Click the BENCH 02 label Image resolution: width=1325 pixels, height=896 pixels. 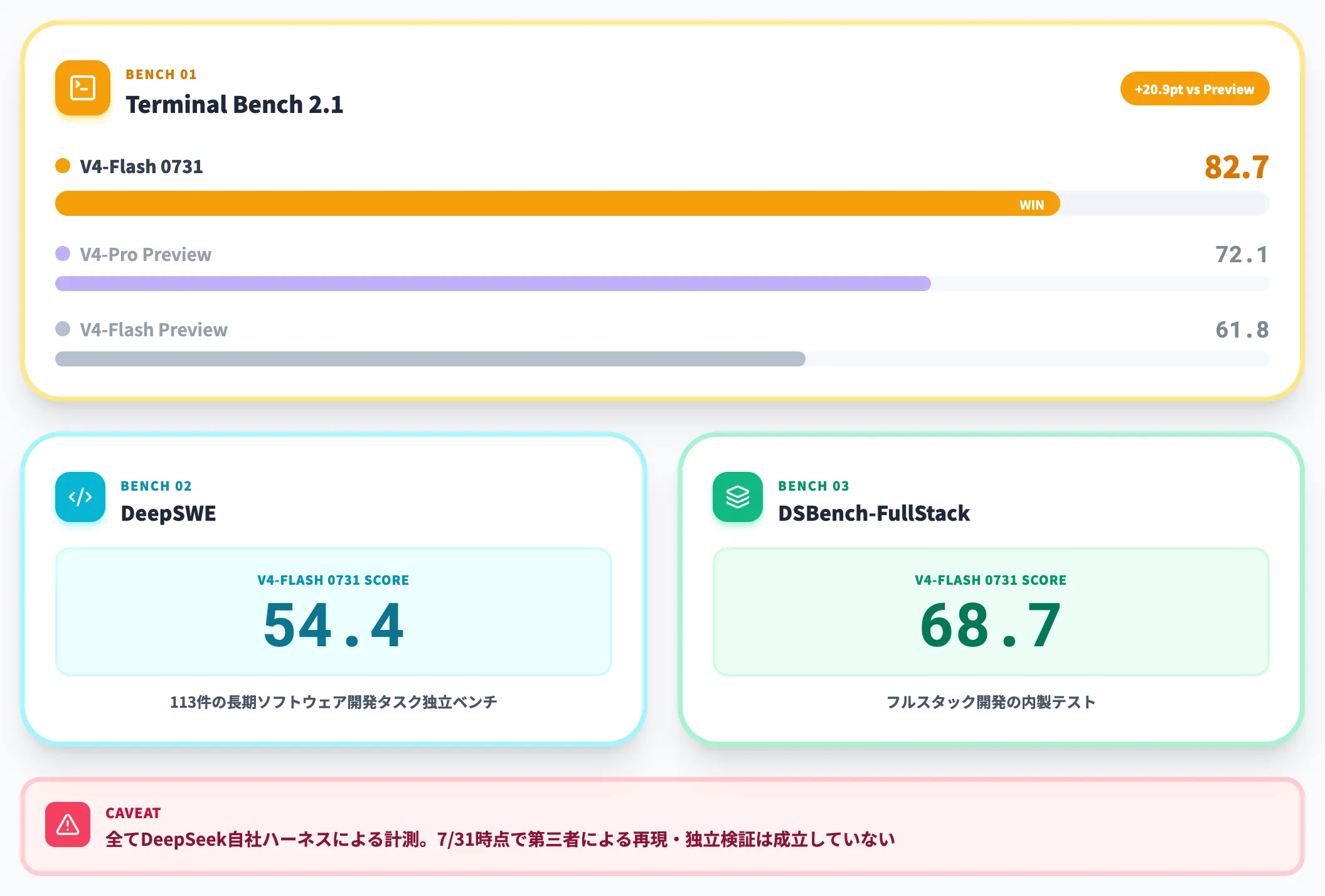point(156,486)
